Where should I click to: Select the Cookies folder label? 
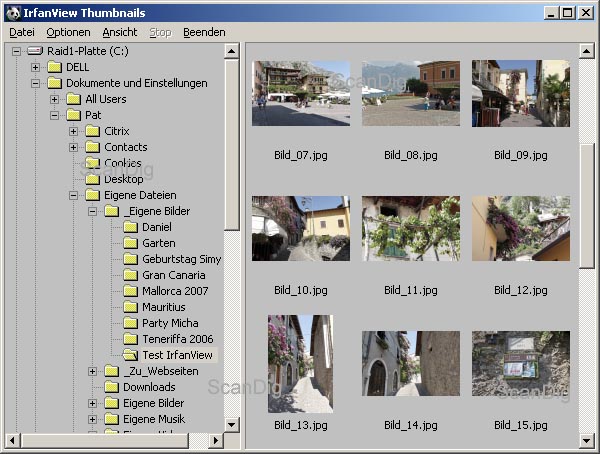point(123,163)
